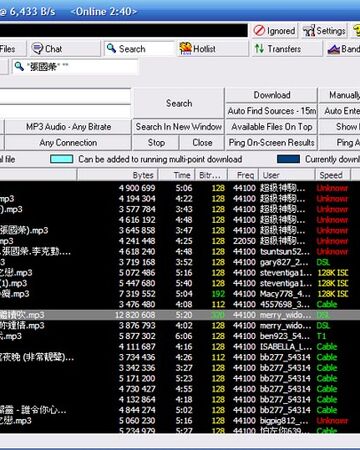Sort results by the Freq column header
The height and width of the screenshot is (450, 360).
(243, 175)
